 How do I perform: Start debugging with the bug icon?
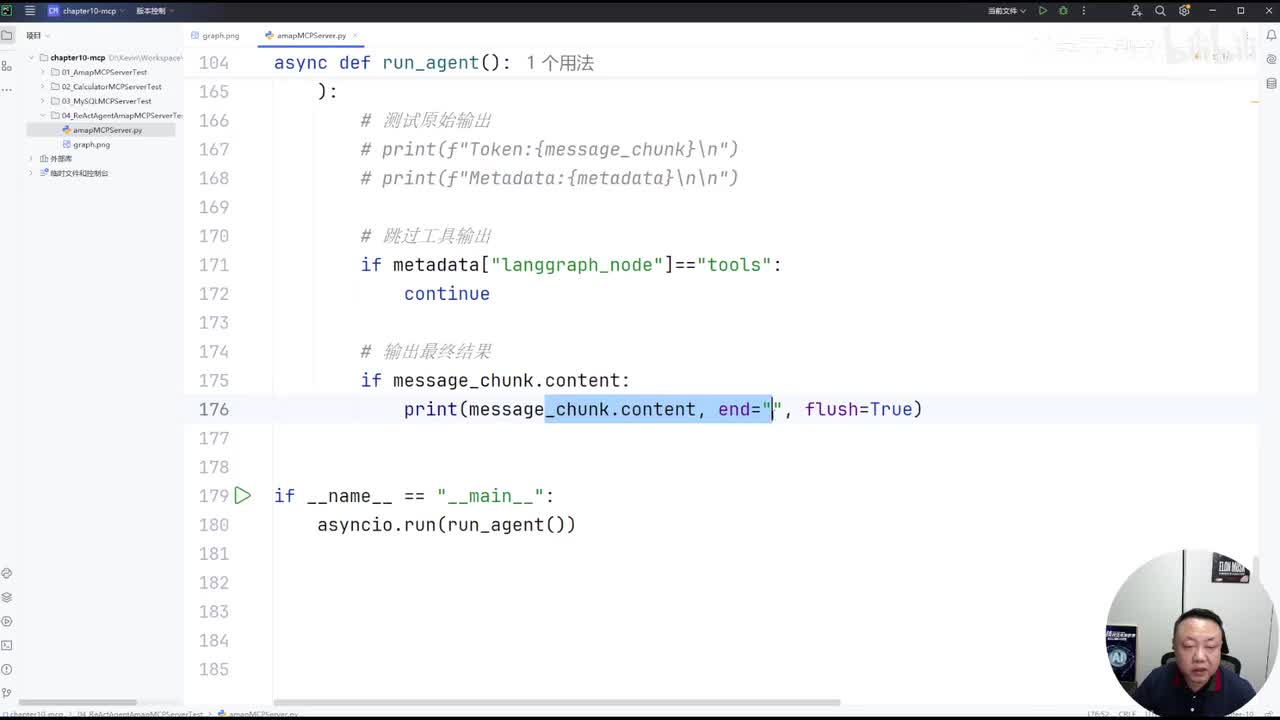coord(1063,11)
